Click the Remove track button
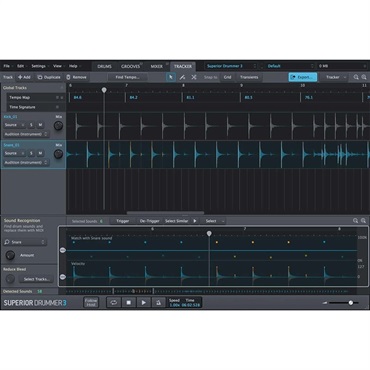This screenshot has height=370, width=370. [76, 77]
